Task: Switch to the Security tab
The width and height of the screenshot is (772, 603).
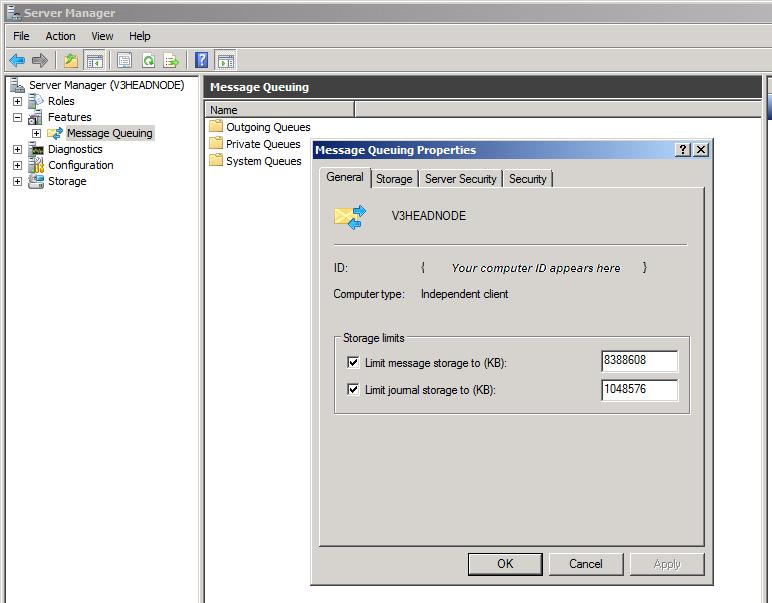Action: pyautogui.click(x=527, y=179)
